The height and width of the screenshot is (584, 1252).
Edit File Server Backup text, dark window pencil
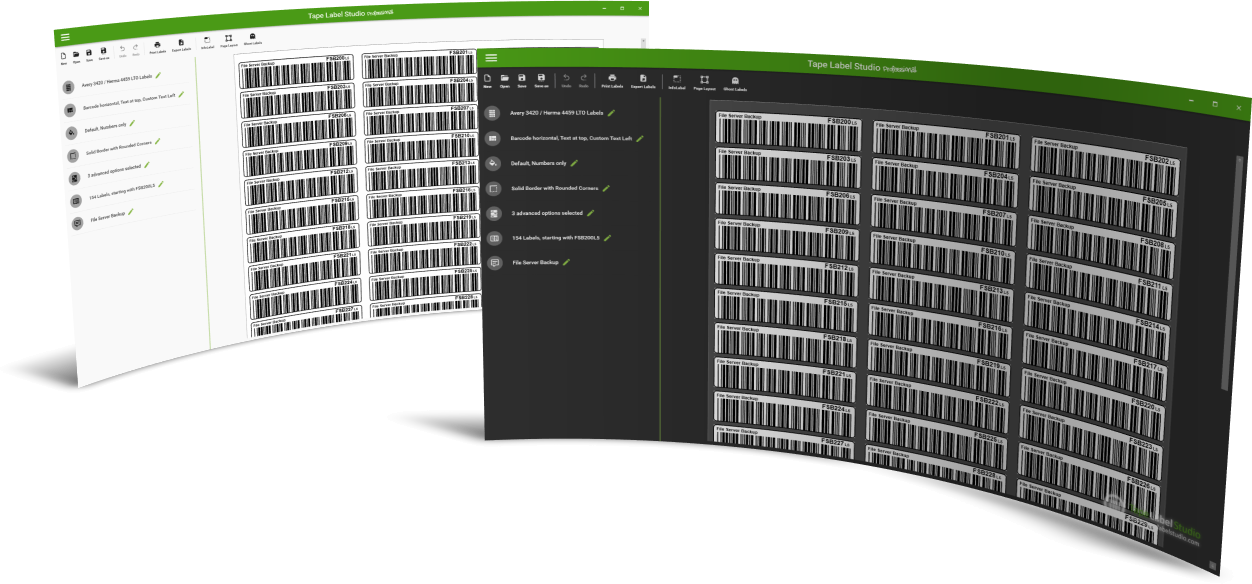[x=566, y=261]
